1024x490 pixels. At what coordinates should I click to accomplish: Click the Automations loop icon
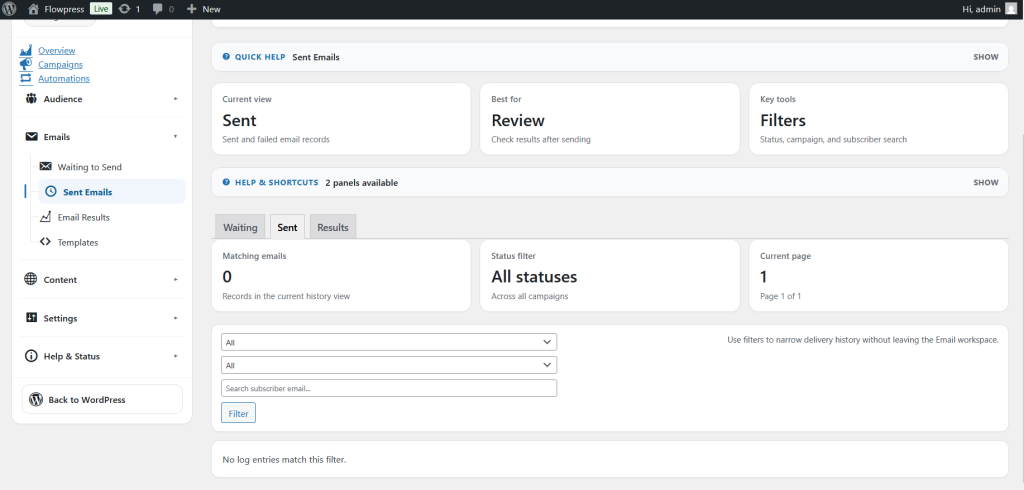click(x=25, y=78)
